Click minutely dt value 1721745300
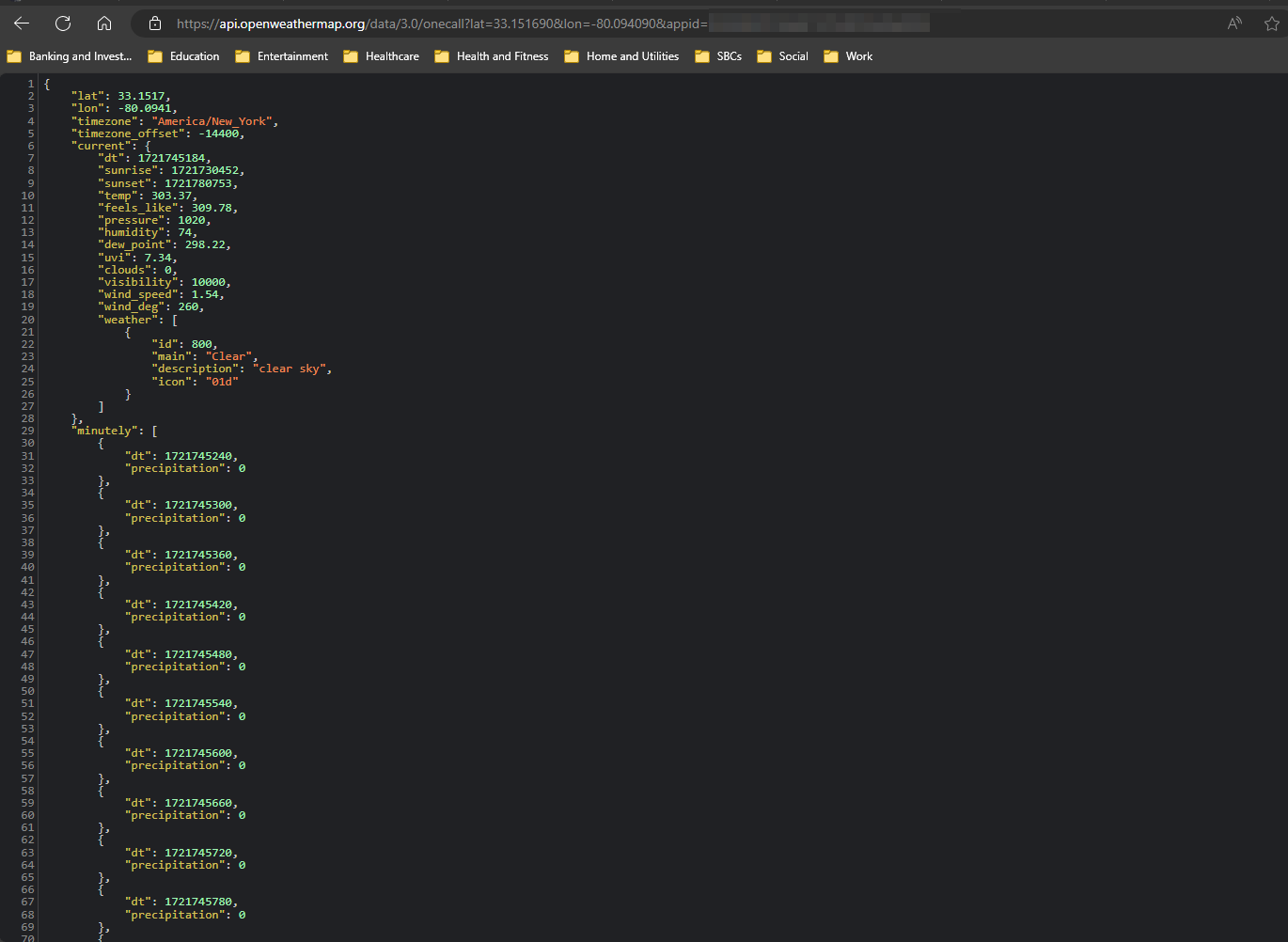 point(198,505)
